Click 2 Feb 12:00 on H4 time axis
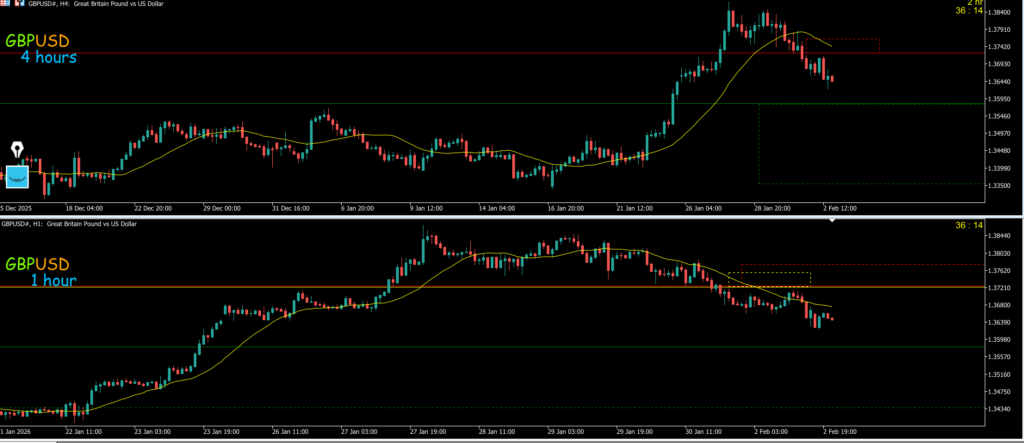This screenshot has width=1024, height=443. coord(839,208)
